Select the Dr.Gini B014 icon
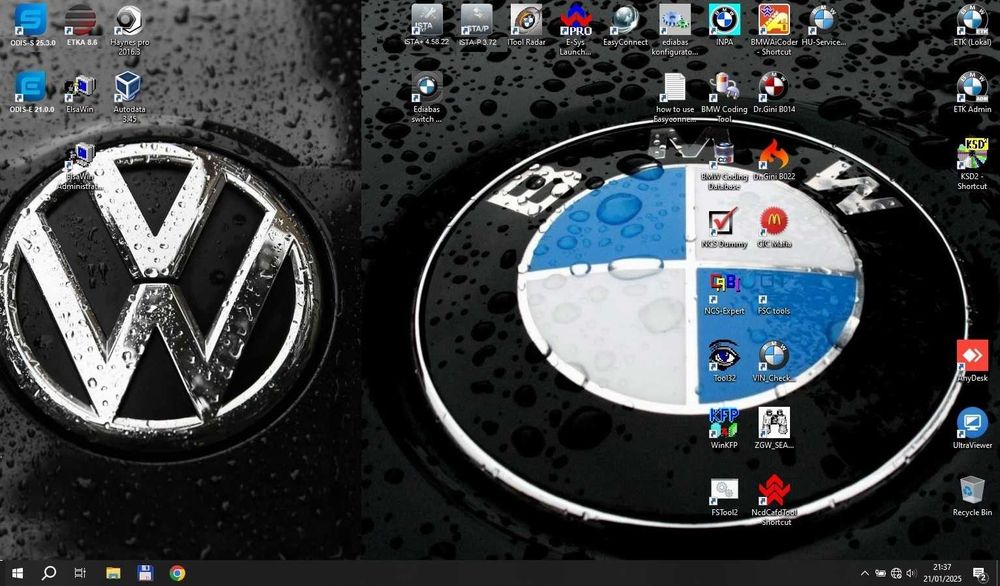 (774, 87)
